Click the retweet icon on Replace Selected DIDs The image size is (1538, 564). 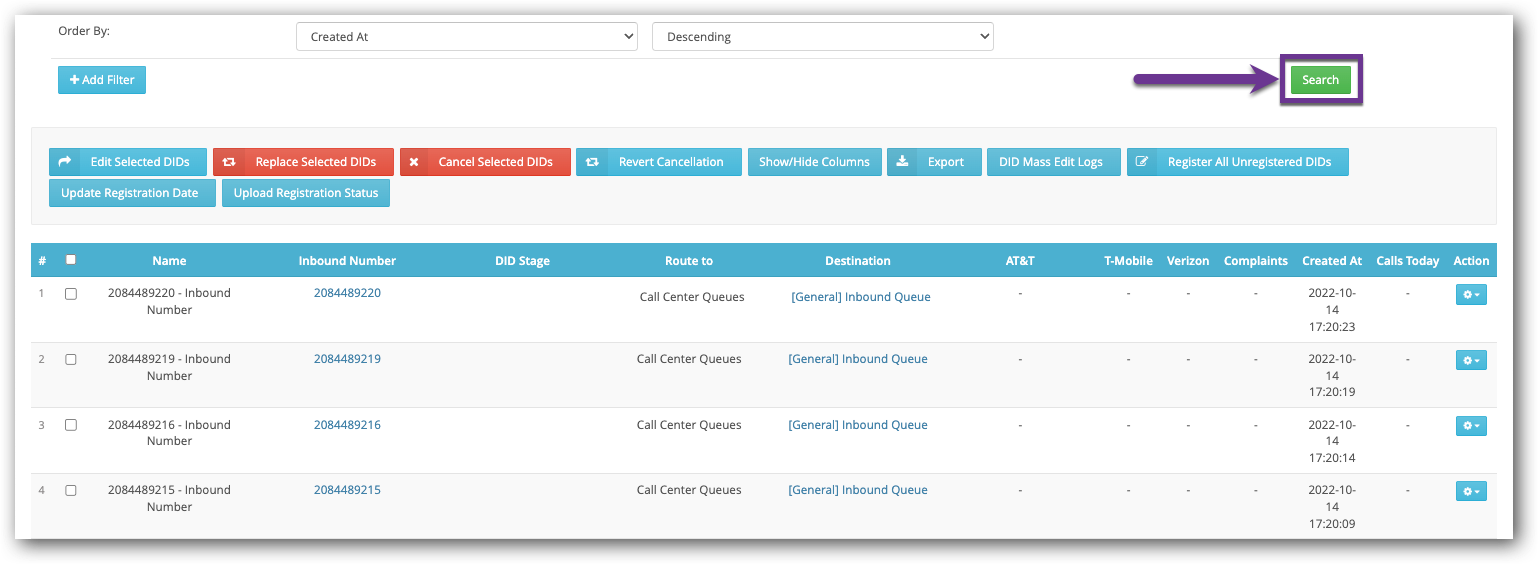pyautogui.click(x=229, y=162)
